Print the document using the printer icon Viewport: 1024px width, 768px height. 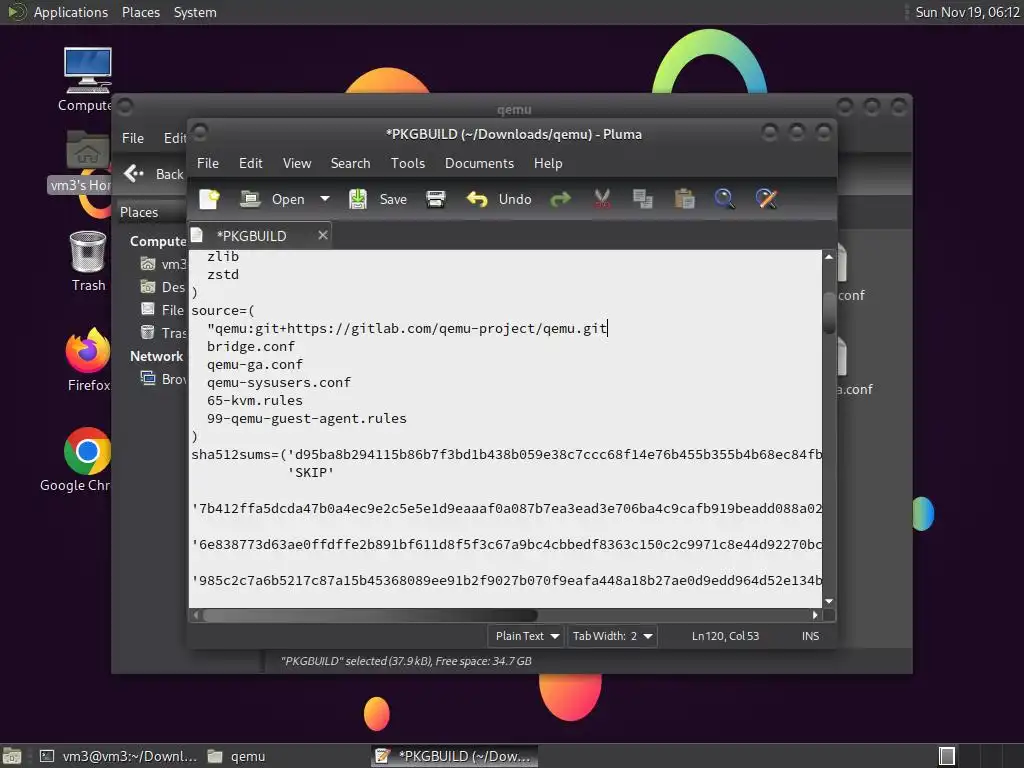[436, 199]
